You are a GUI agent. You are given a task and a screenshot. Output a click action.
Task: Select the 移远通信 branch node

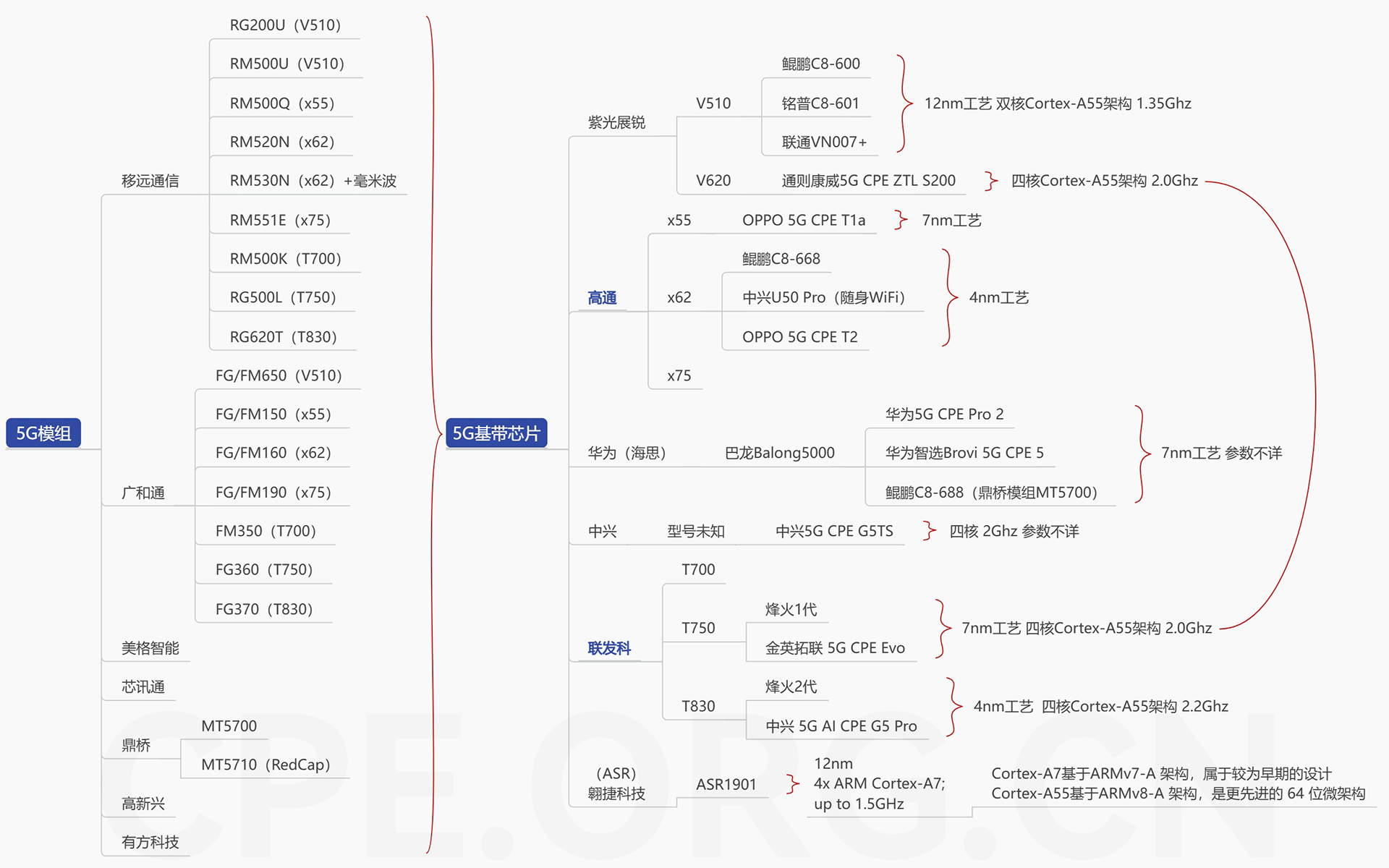[150, 181]
